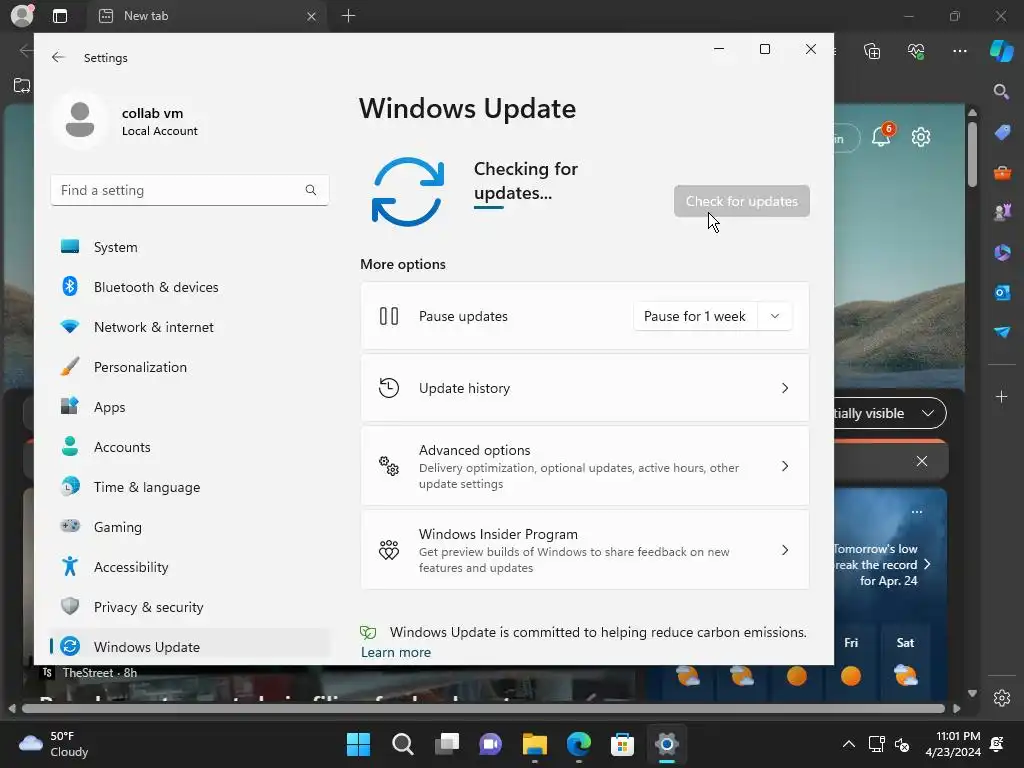The image size is (1024, 768).
Task: Select Windows Update in sidebar
Action: pos(189,647)
